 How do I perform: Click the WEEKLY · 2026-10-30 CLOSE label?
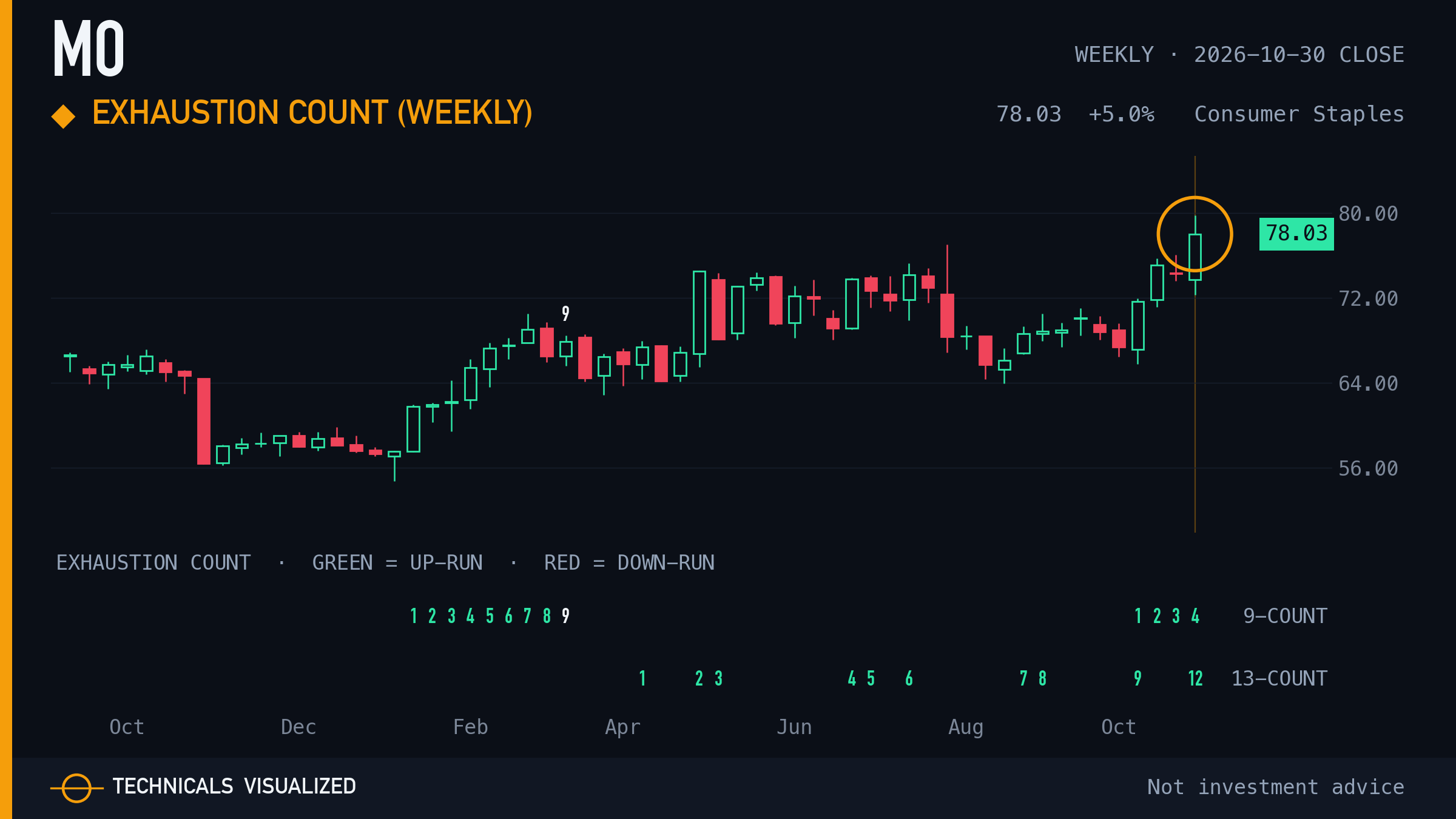pyautogui.click(x=1239, y=55)
